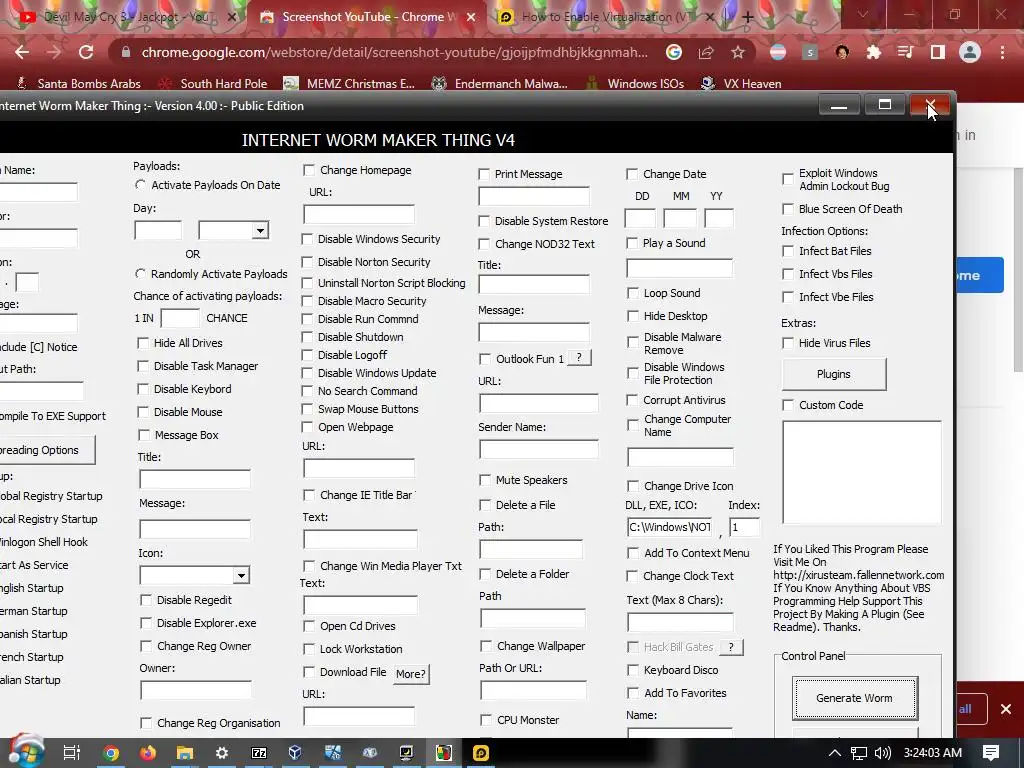Click the volume icon in system tray
Screen dimensions: 1024x768
coord(883,753)
